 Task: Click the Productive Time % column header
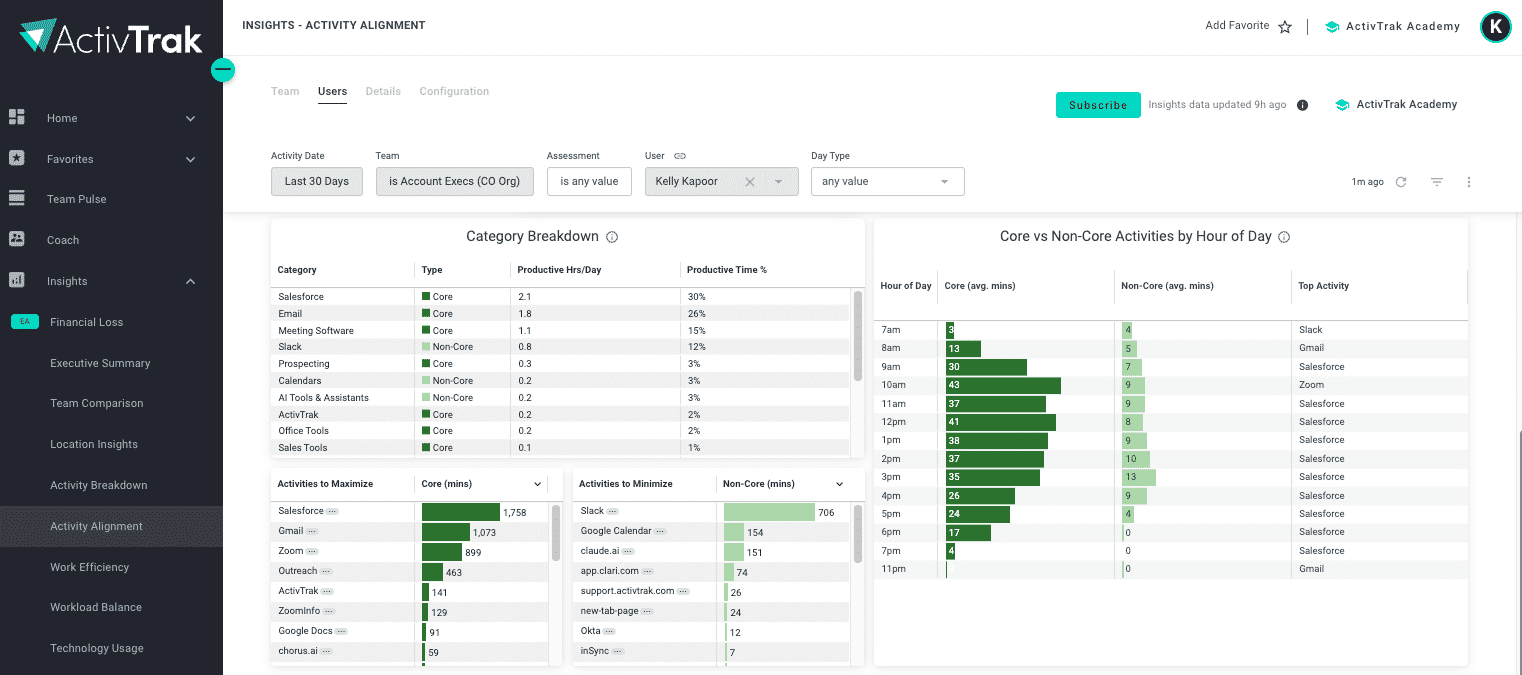727,270
